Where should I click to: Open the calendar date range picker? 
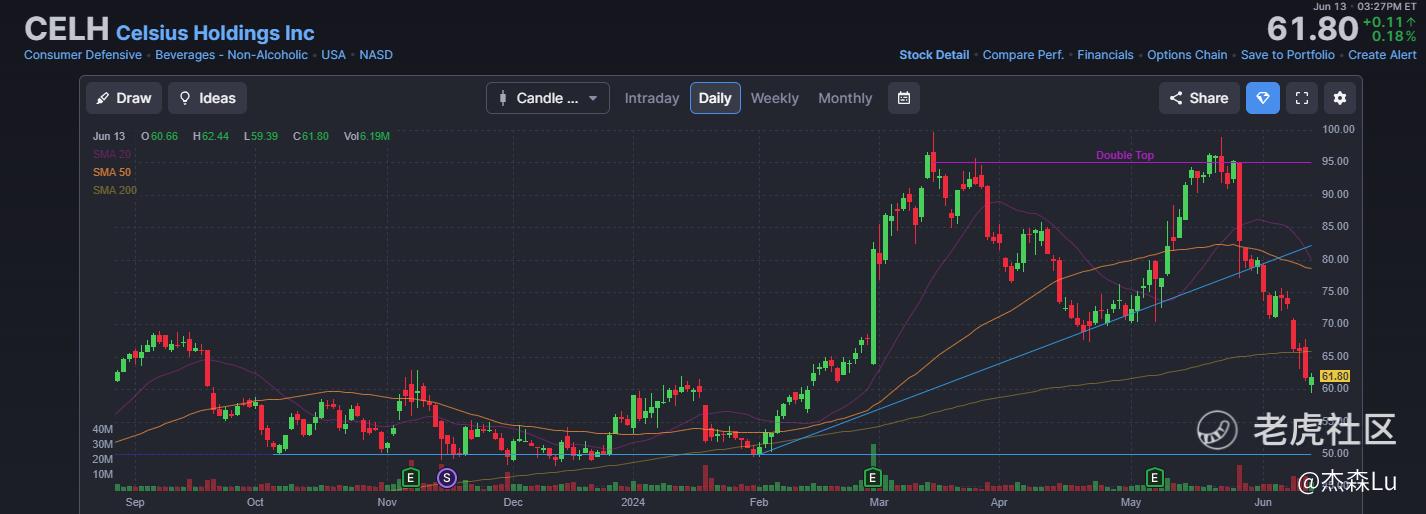click(904, 98)
